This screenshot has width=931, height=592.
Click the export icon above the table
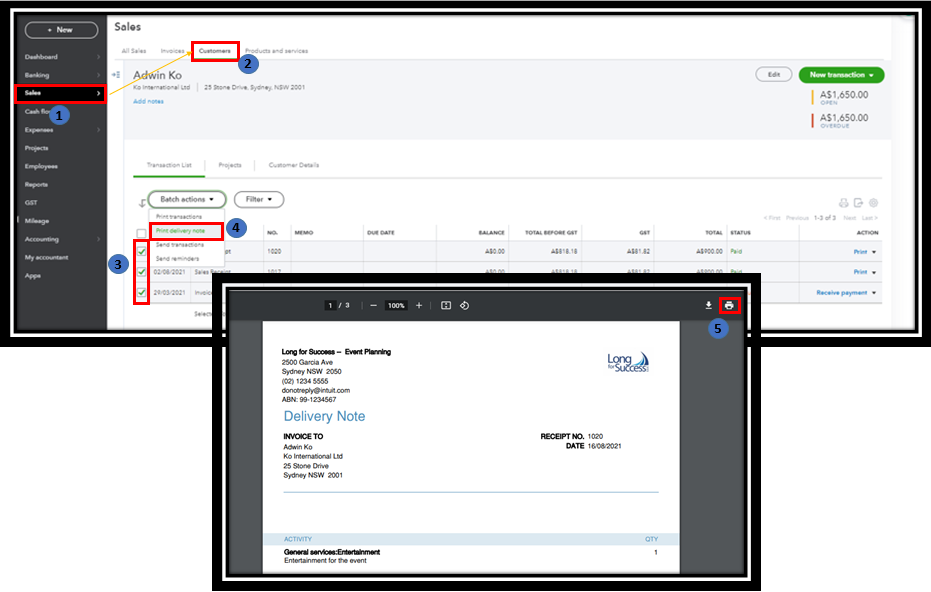click(858, 202)
